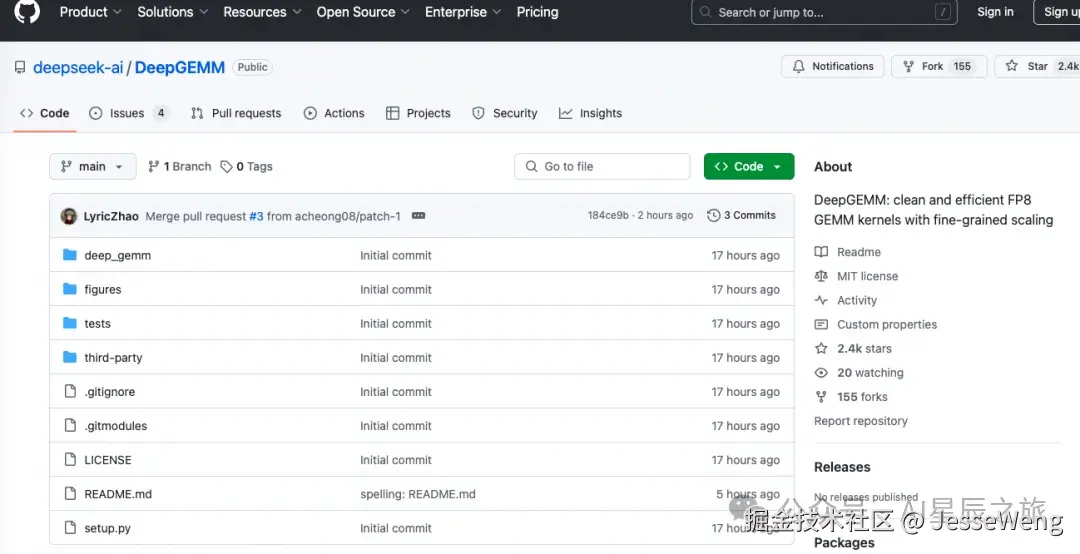Open the DeepGEMM repository link
This screenshot has height=554, width=1080.
pyautogui.click(x=180, y=68)
